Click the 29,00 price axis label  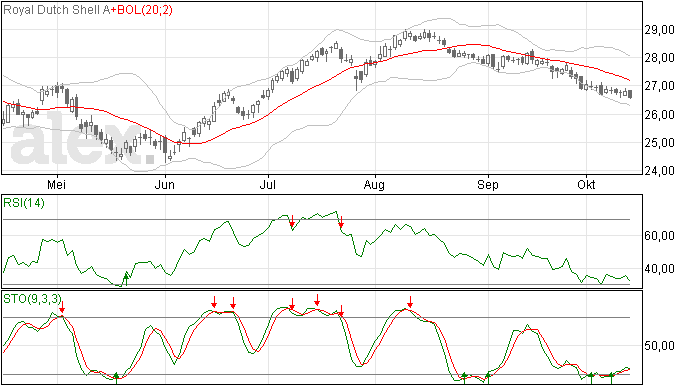tap(659, 30)
